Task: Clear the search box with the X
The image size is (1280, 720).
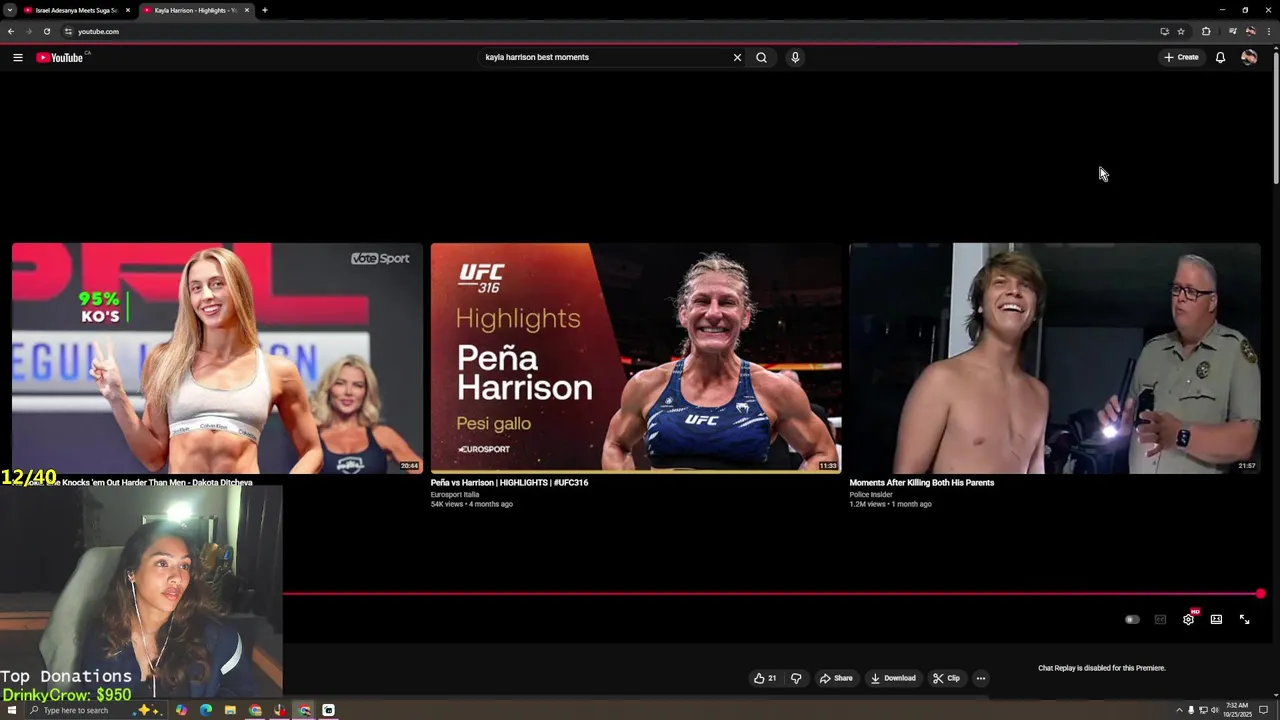Action: (737, 57)
